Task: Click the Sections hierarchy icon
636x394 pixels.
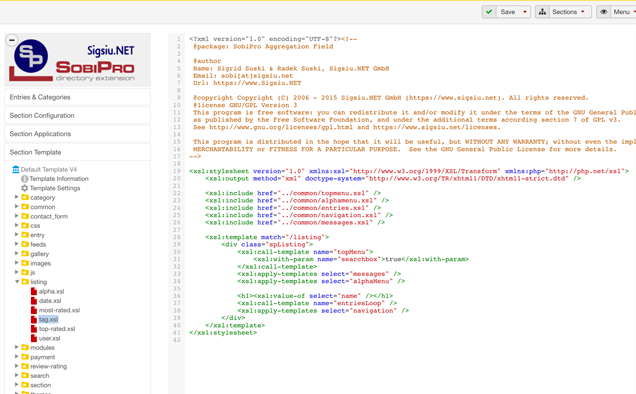Action: [x=542, y=12]
